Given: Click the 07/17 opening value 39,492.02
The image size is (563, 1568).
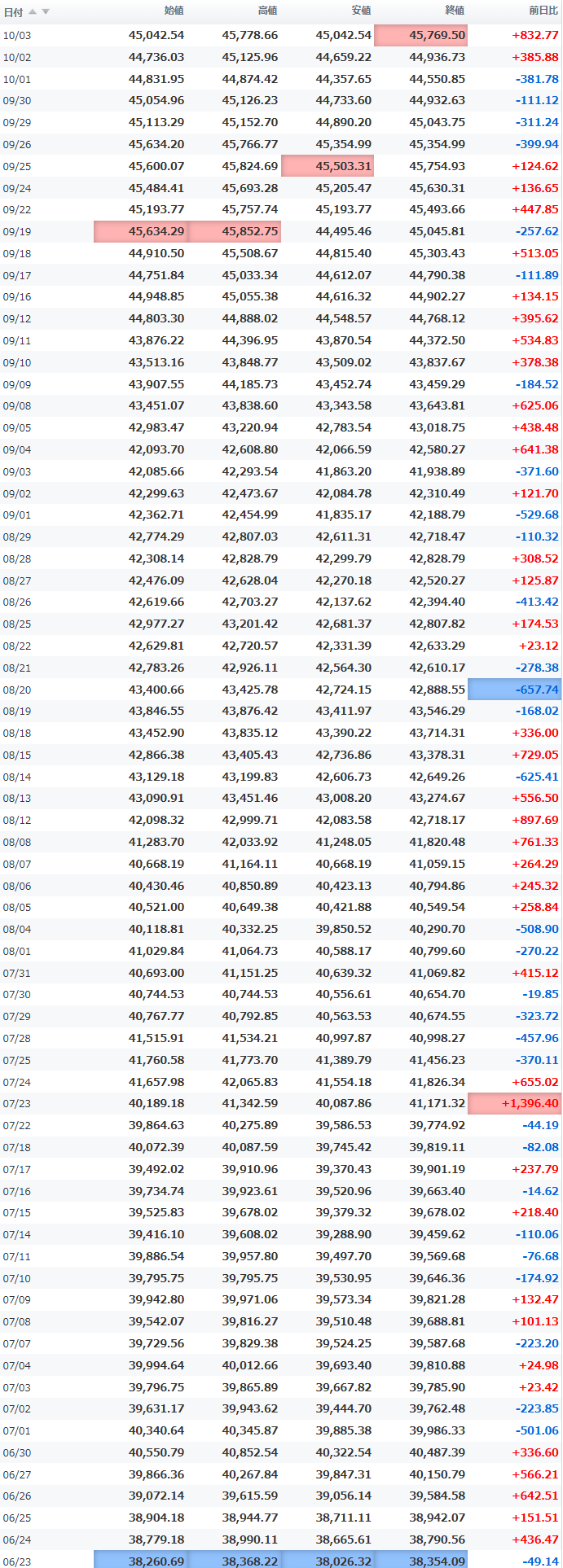Looking at the screenshot, I should click(156, 1169).
